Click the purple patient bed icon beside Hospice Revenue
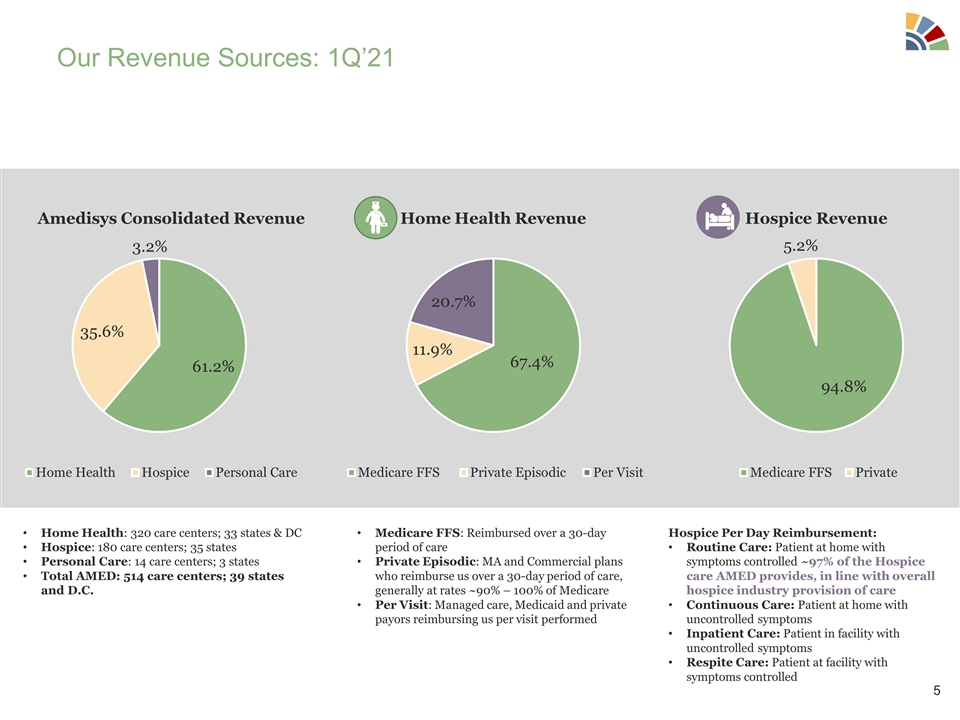Image resolution: width=960 pixels, height=720 pixels. pyautogui.click(x=718, y=217)
